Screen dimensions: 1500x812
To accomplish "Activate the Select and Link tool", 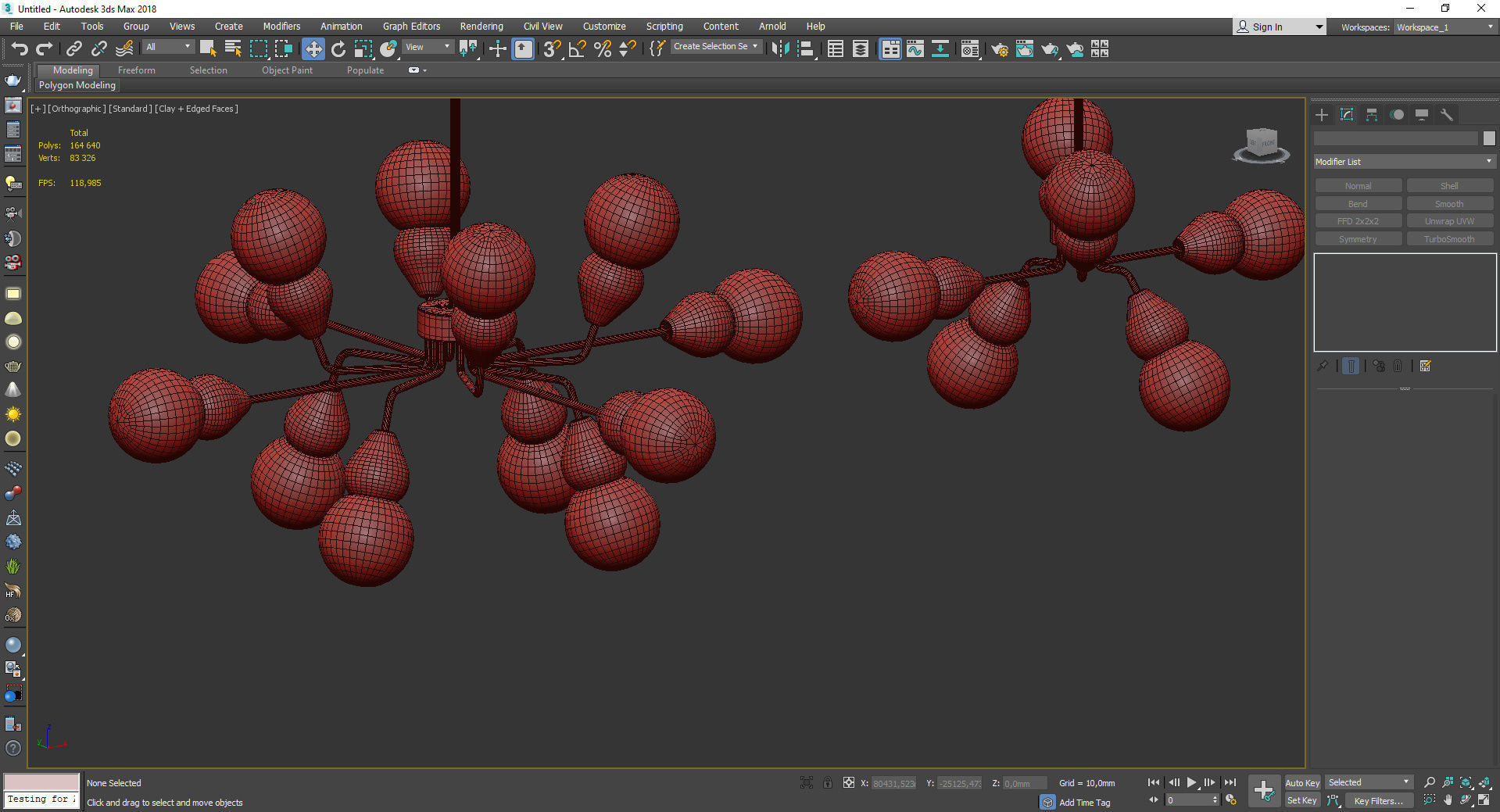I will tap(73, 49).
